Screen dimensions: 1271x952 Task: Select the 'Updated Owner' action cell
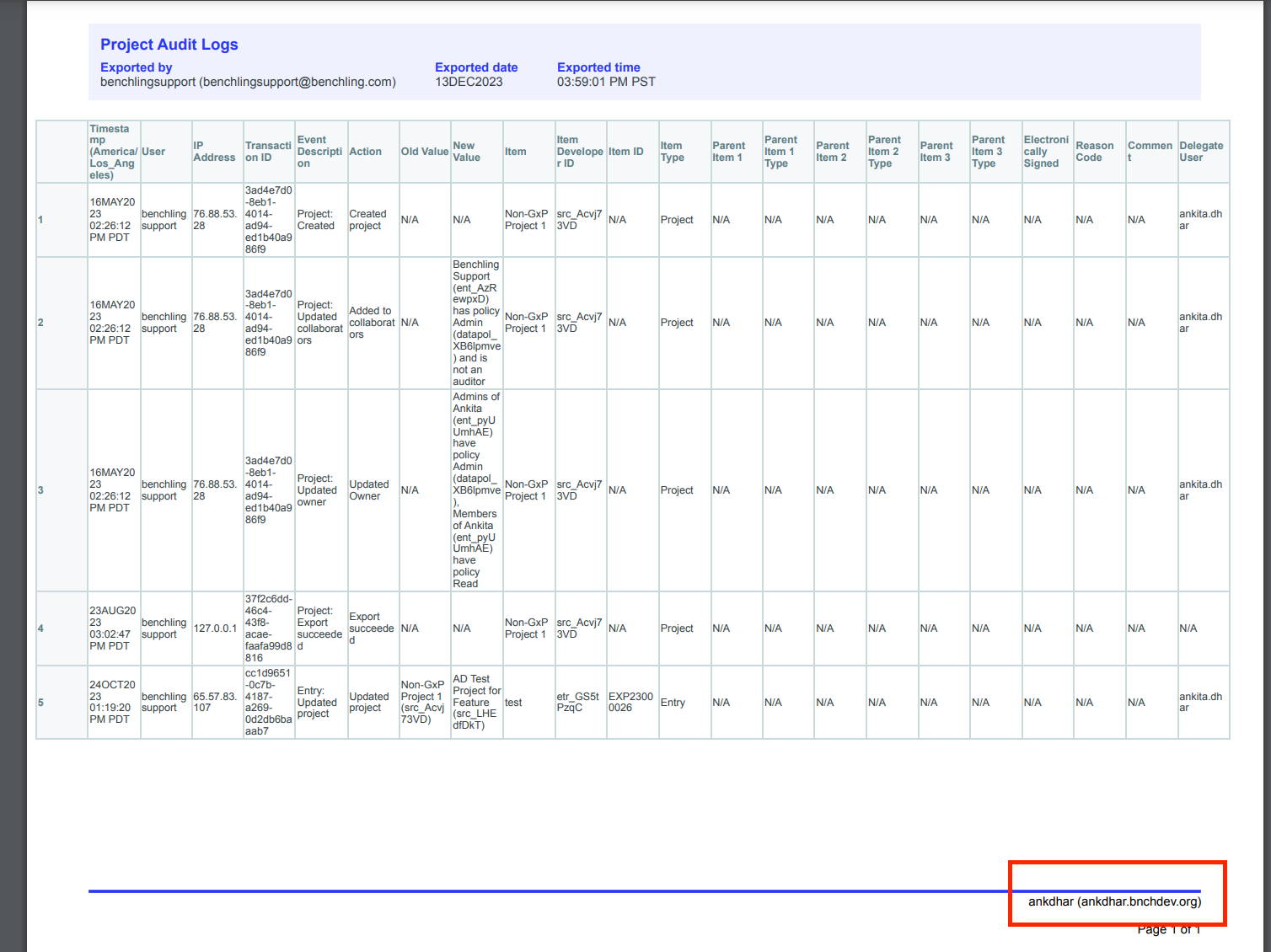[373, 490]
